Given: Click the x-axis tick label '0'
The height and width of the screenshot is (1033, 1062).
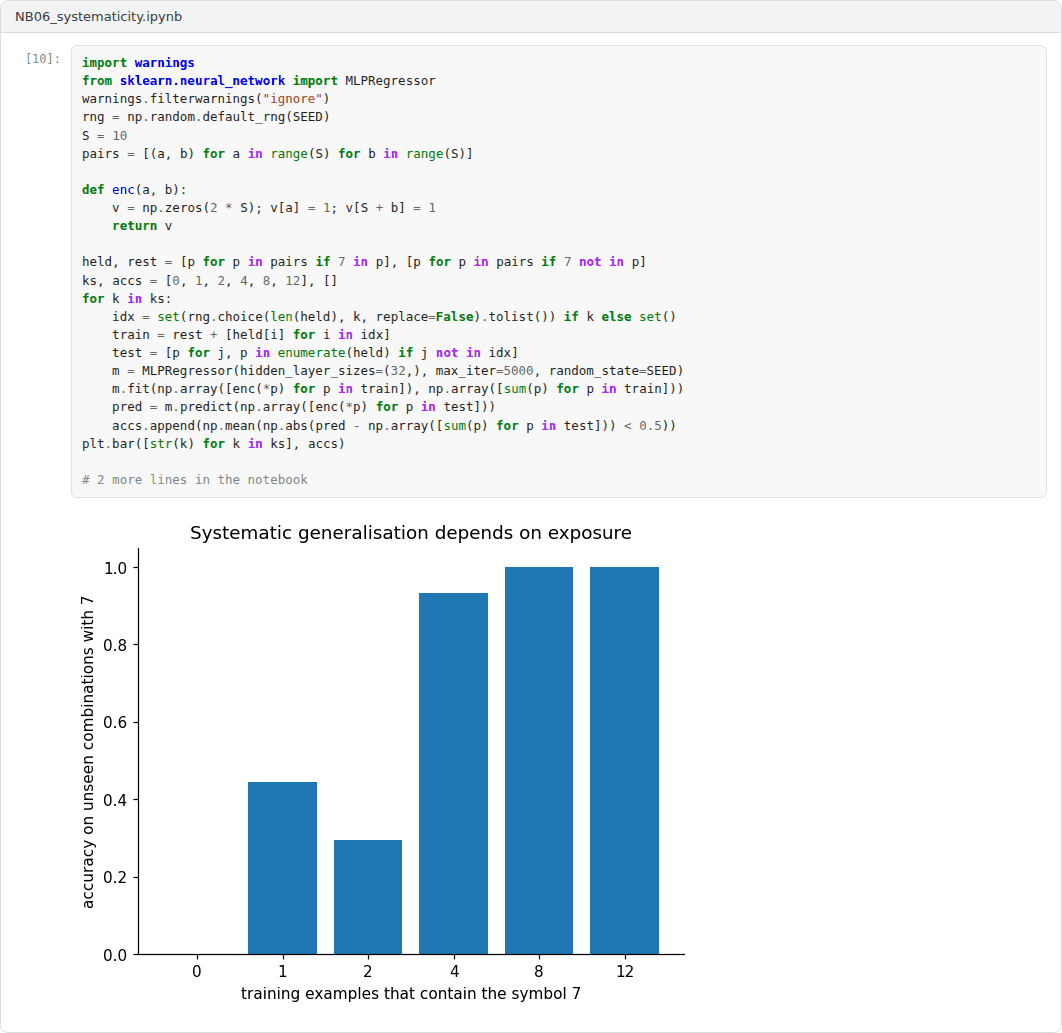Looking at the screenshot, I should tap(196, 971).
